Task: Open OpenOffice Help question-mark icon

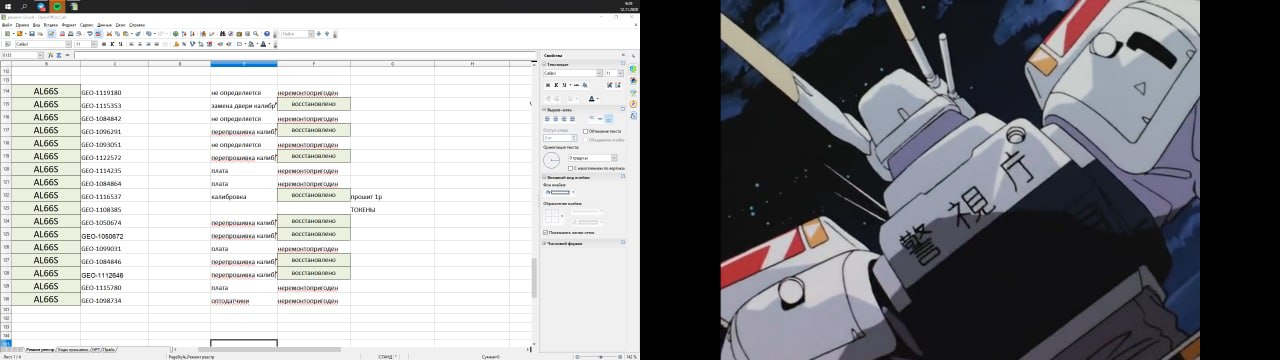Action: coord(267,34)
